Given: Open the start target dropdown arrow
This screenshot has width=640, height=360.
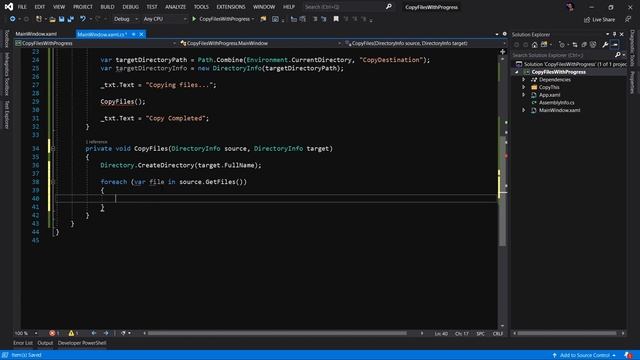Looking at the screenshot, I should 253,19.
